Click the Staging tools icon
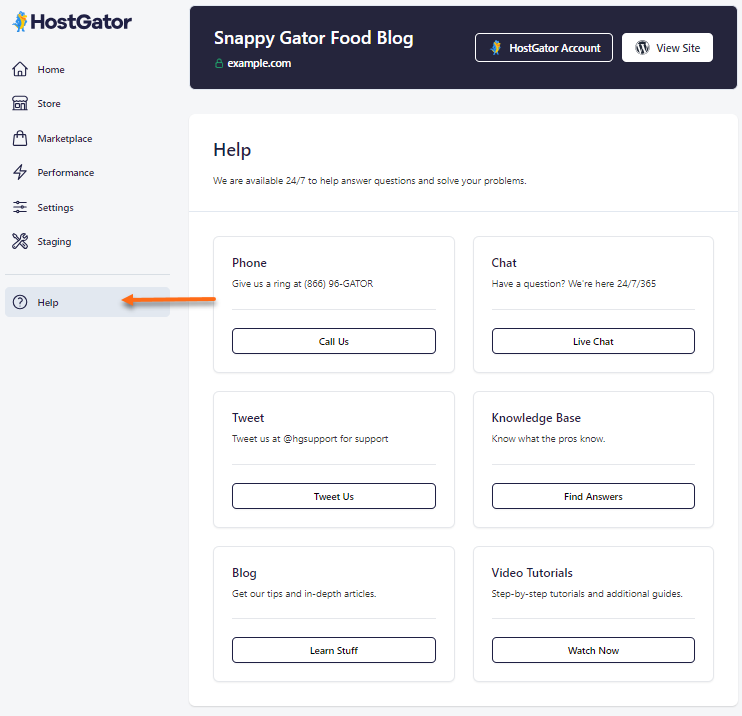The width and height of the screenshot is (742, 716). [20, 241]
